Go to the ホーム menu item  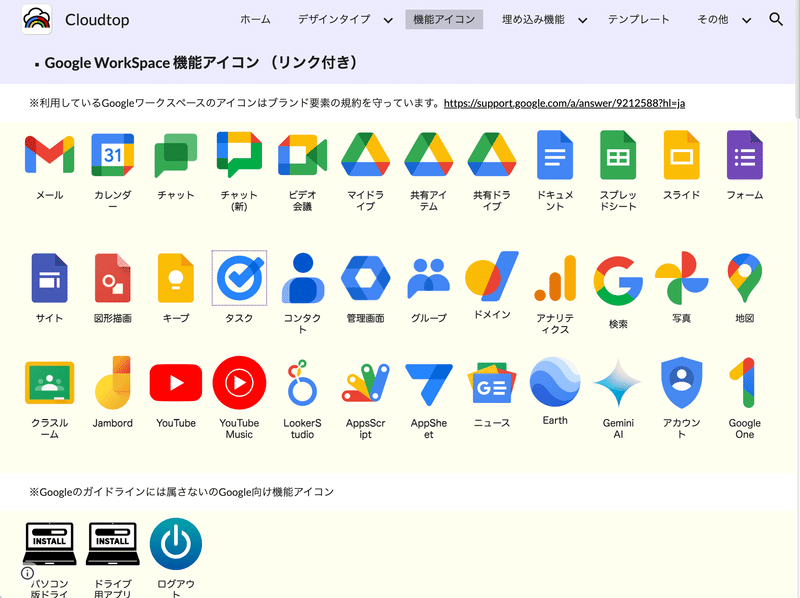tap(255, 19)
